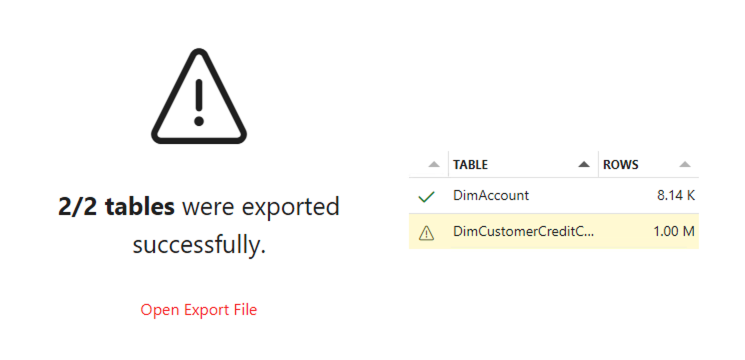Screen dimensions: 745x360
Task: Click the warning icon on the DimCustomerCreditC row
Action: (426, 233)
